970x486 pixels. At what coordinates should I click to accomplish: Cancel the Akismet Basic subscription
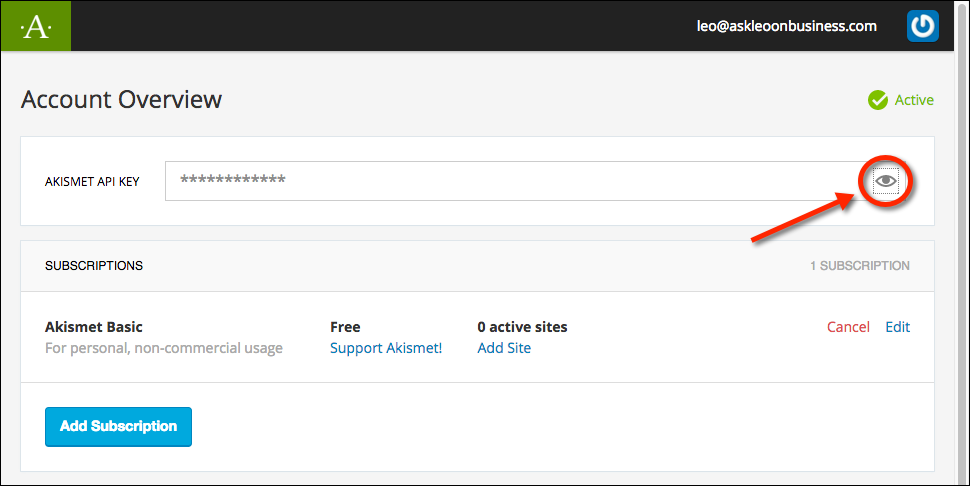(x=848, y=327)
